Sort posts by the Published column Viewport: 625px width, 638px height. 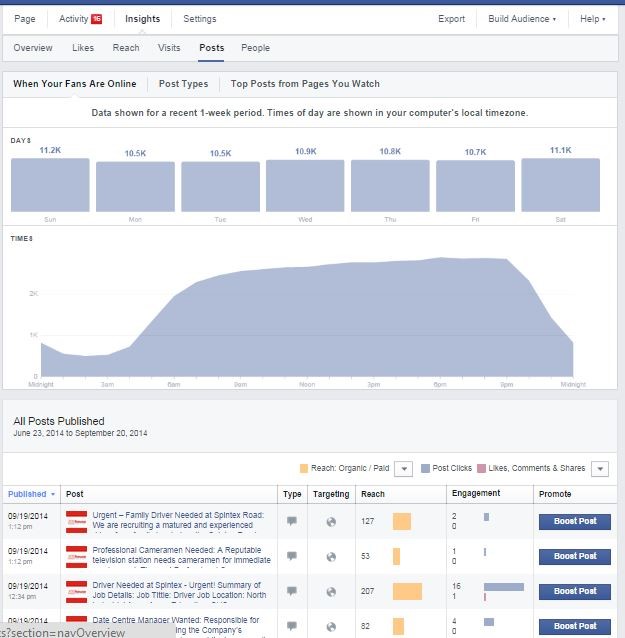pyautogui.click(x=31, y=494)
